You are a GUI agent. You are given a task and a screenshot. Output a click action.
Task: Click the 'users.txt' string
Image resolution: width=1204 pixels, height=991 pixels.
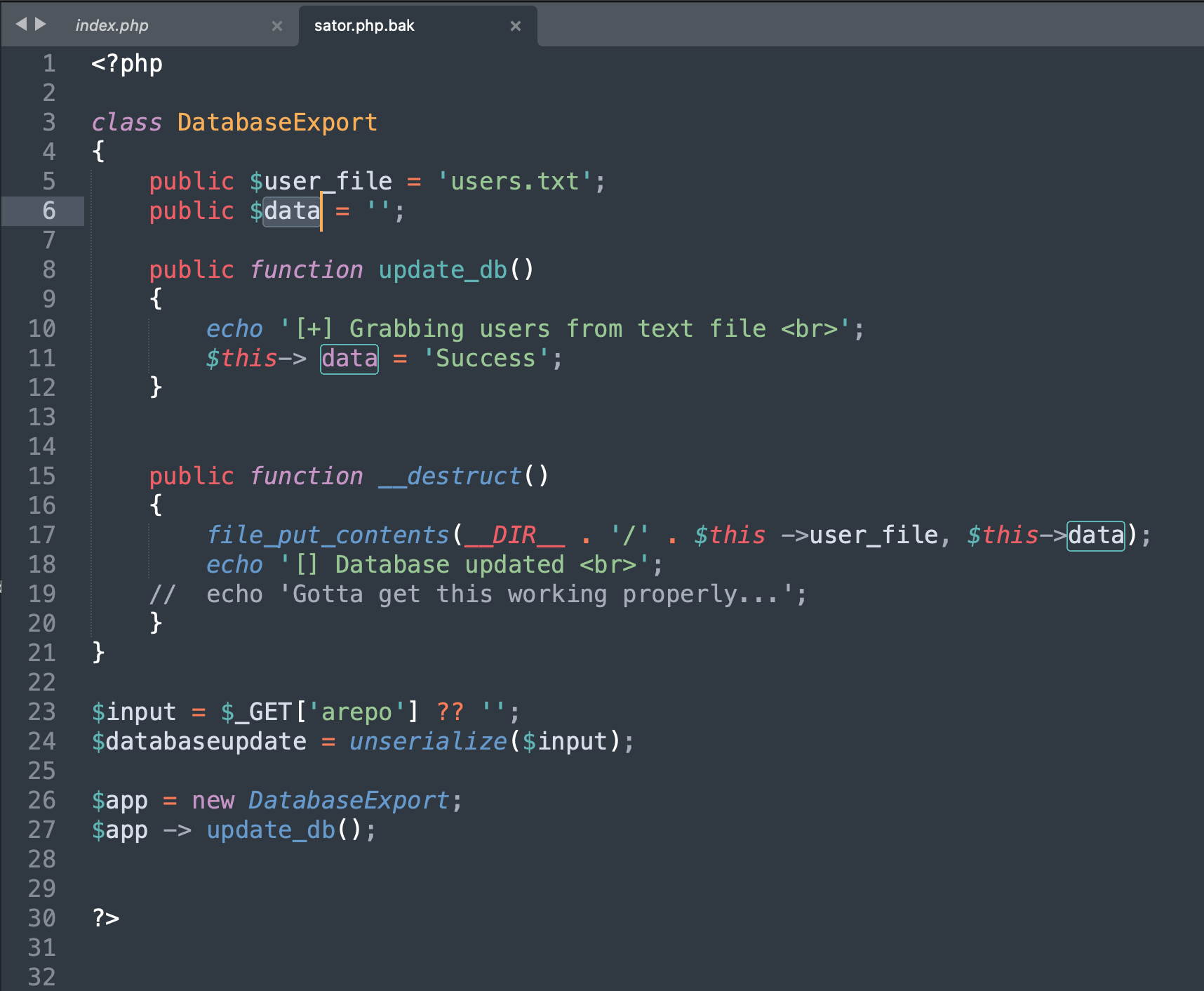coord(515,182)
